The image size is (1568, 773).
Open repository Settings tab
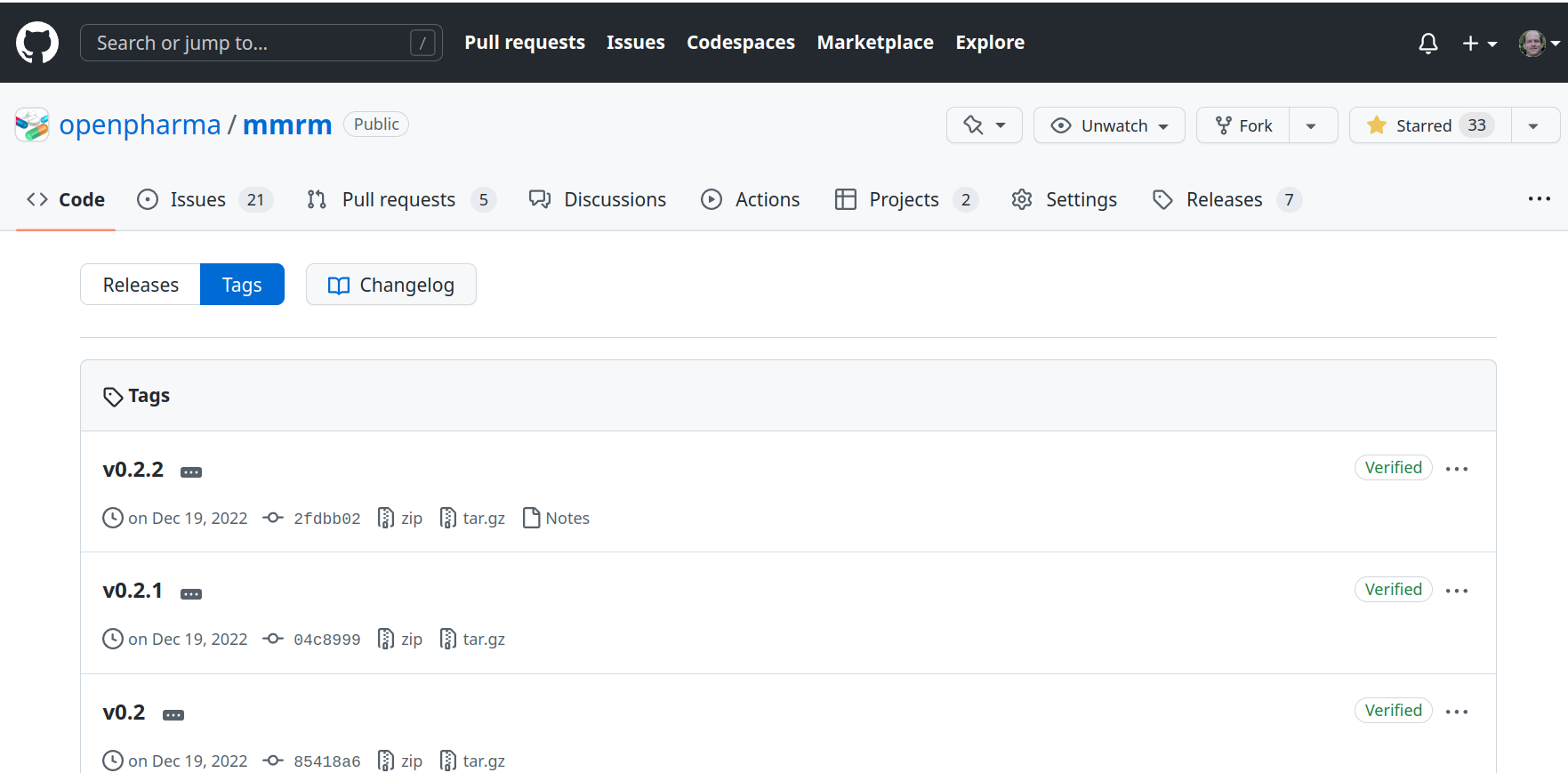(1065, 199)
